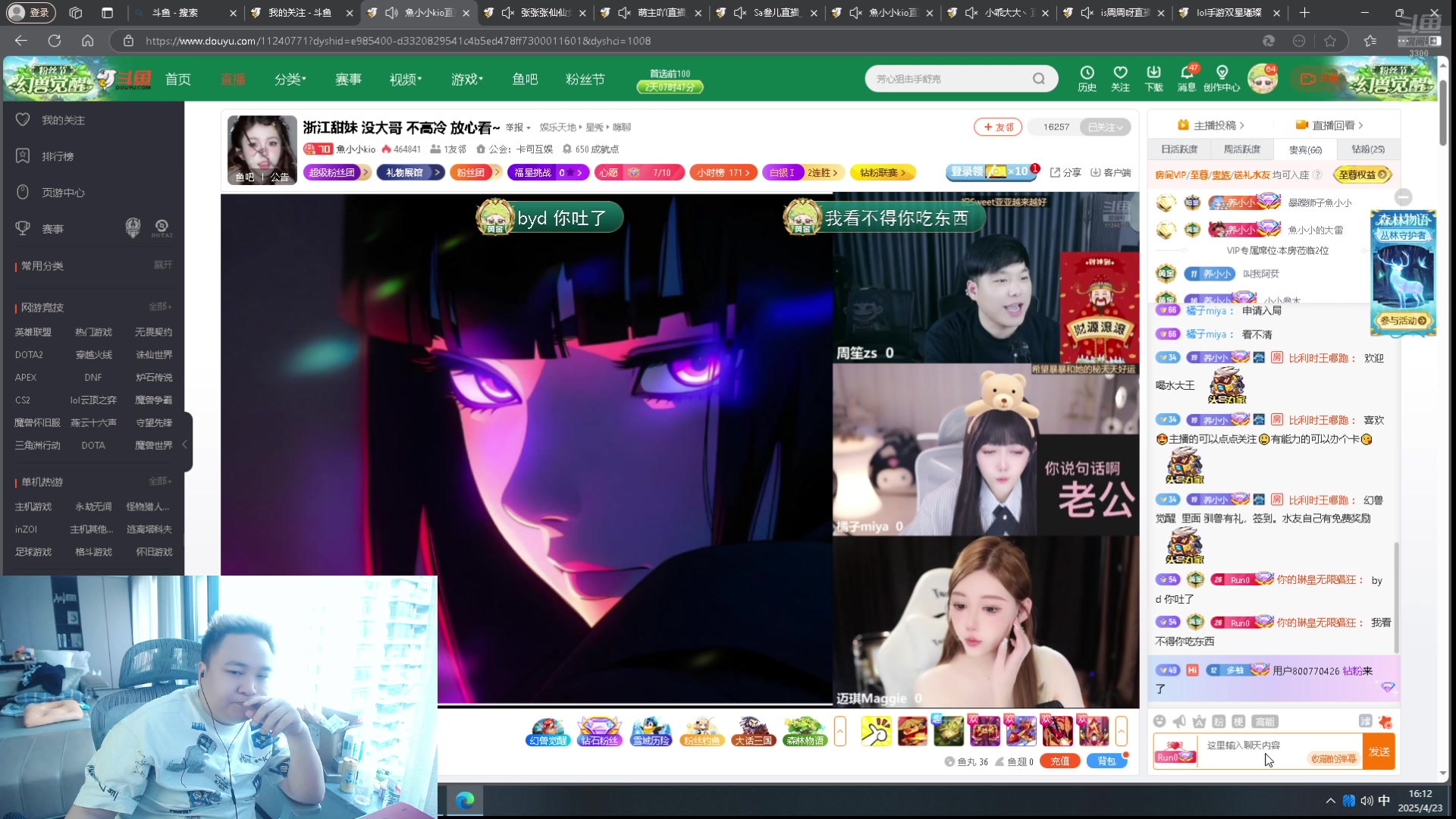The width and height of the screenshot is (1456, 819).
Task: Switch to the 贵宾(66) tab
Action: tap(1305, 149)
